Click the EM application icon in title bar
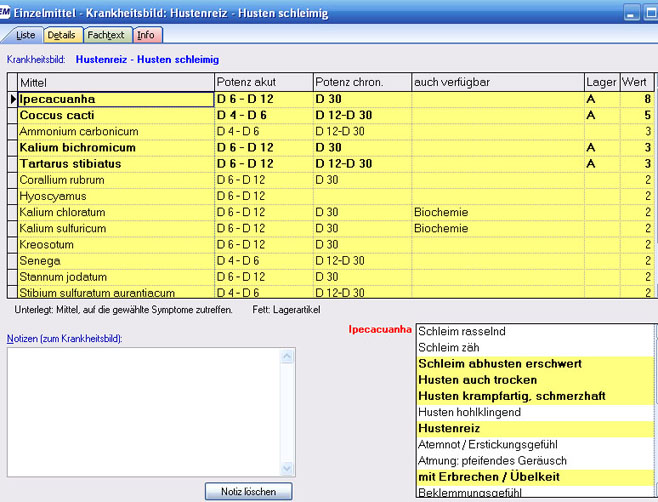This screenshot has height=502, width=658. click(6, 13)
